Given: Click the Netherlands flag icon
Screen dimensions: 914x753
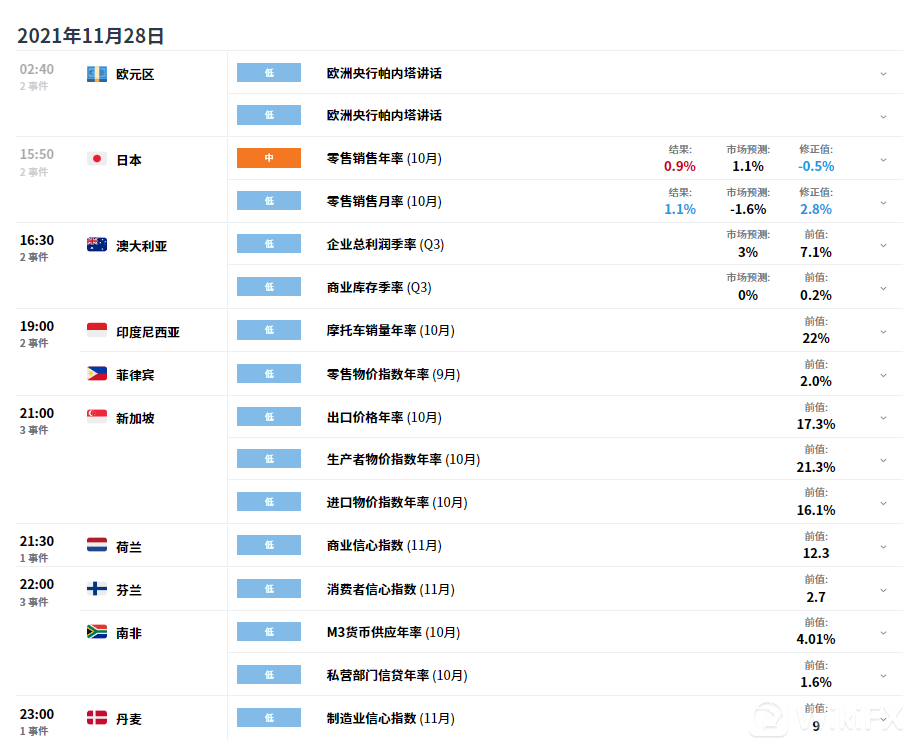Looking at the screenshot, I should coord(97,546).
